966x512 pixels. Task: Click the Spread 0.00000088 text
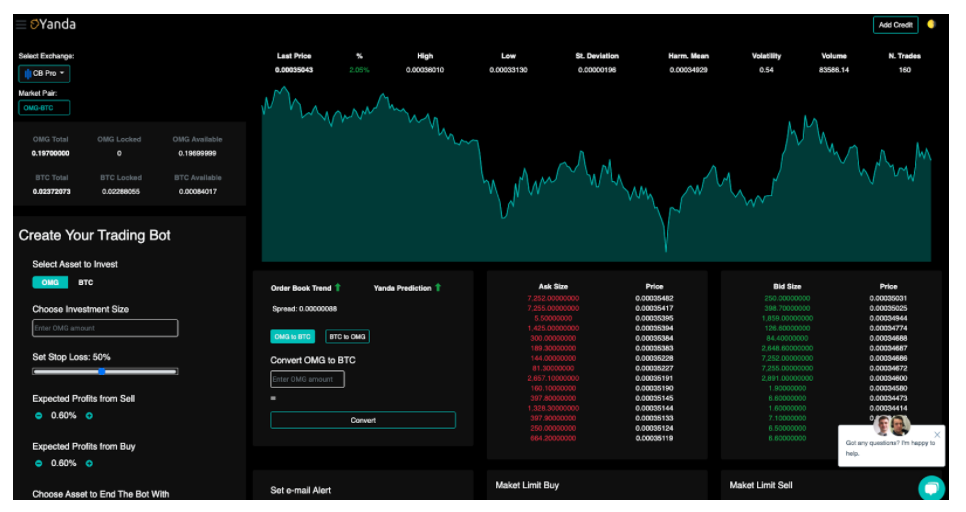coord(304,309)
